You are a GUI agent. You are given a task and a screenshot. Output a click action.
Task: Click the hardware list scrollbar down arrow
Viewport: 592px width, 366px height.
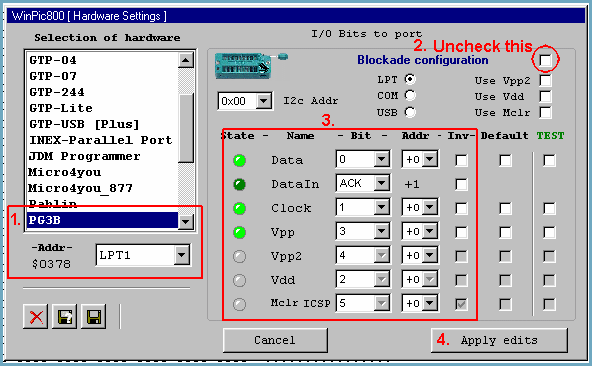coord(186,222)
